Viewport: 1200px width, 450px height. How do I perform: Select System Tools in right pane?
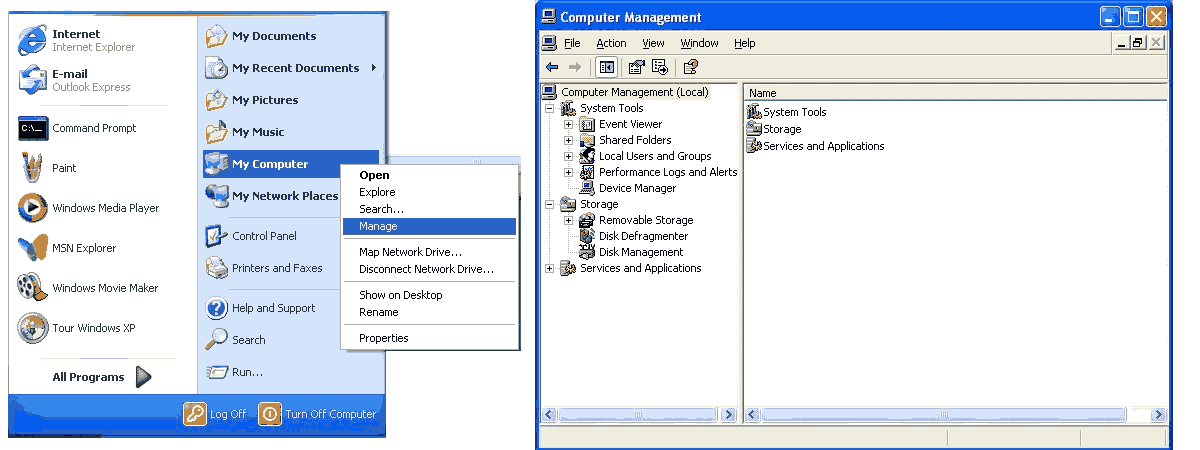[x=787, y=112]
